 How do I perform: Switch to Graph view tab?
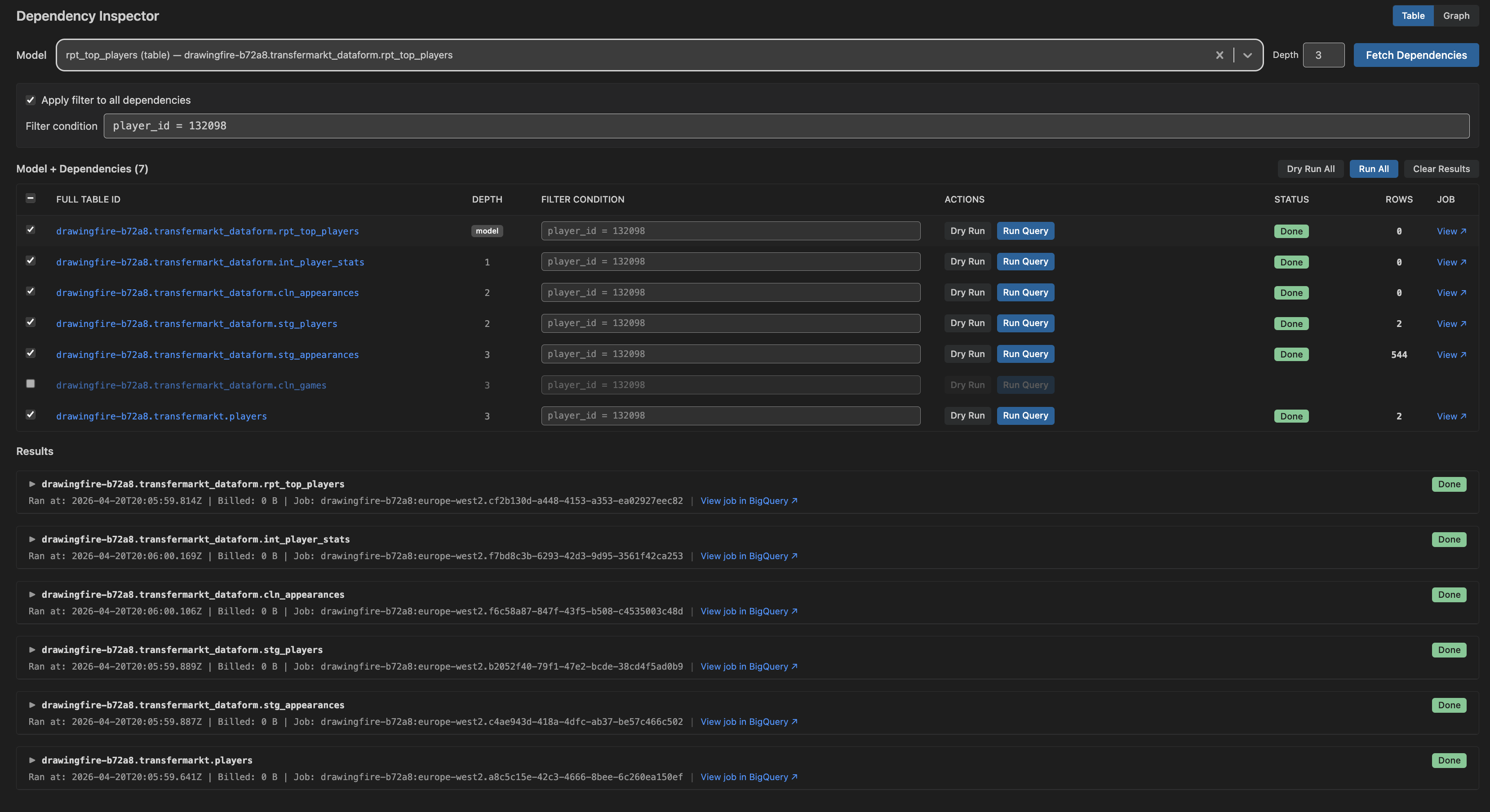click(1456, 16)
